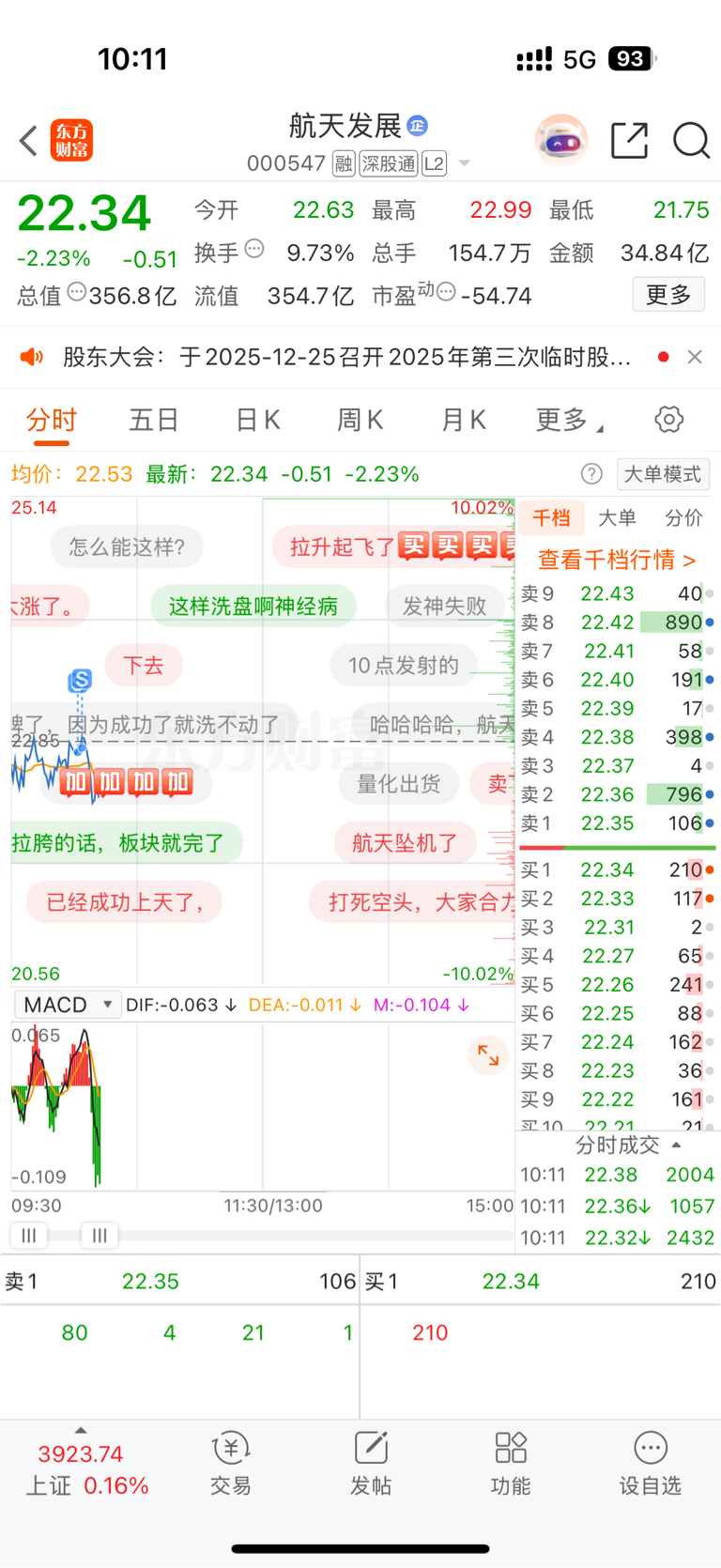This screenshot has width=721, height=1568.
Task: Tap the 融 margin tag
Action: point(344,164)
